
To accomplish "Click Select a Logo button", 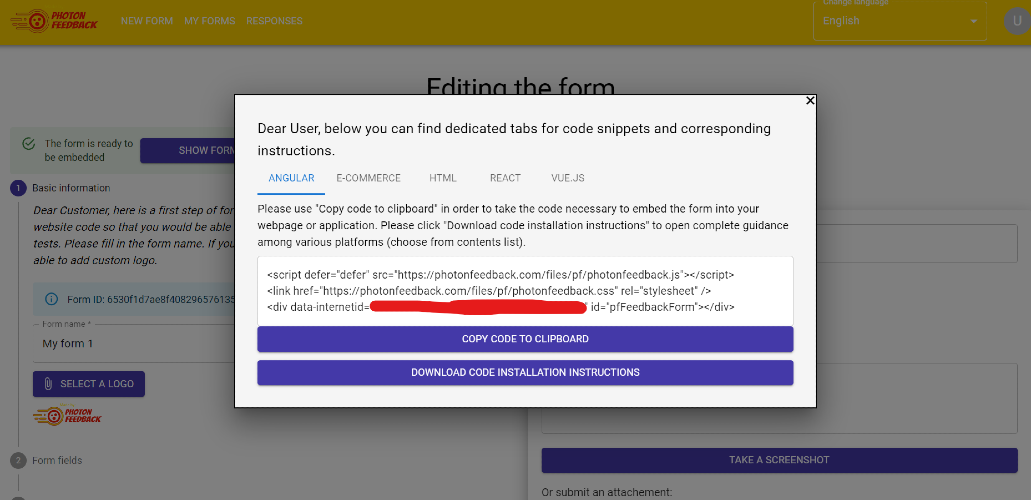I will pyautogui.click(x=89, y=384).
